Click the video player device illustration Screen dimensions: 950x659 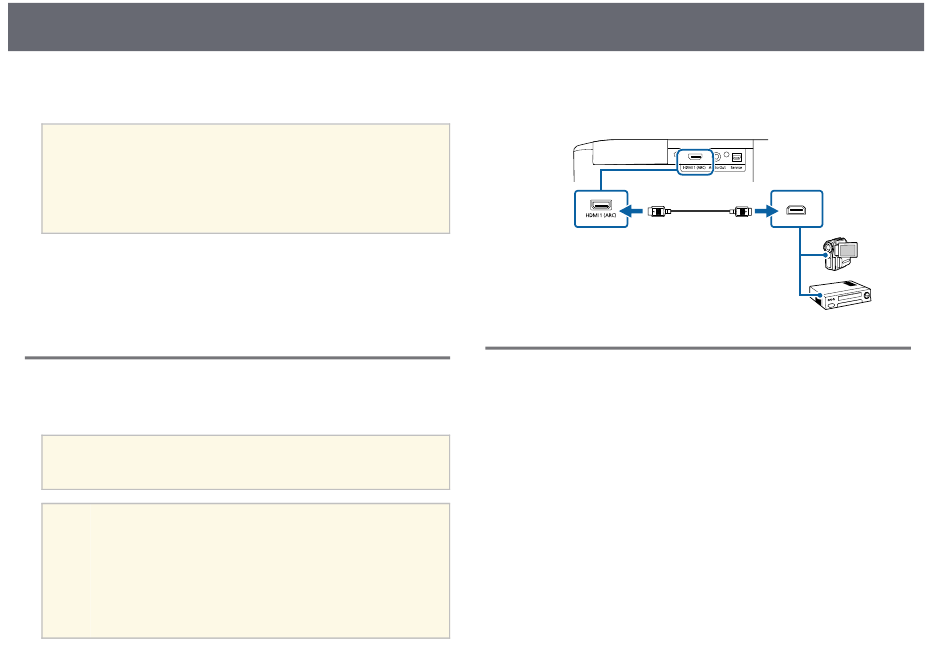click(840, 295)
